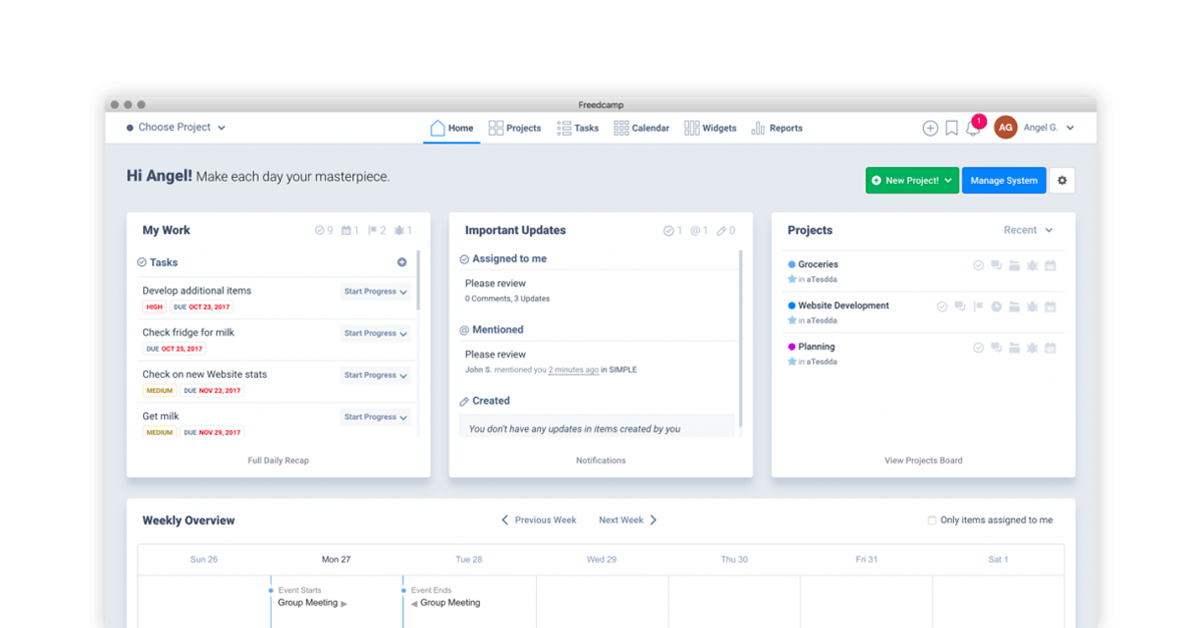Click the purple Planning project color dot
The width and height of the screenshot is (1200, 628).
click(792, 347)
